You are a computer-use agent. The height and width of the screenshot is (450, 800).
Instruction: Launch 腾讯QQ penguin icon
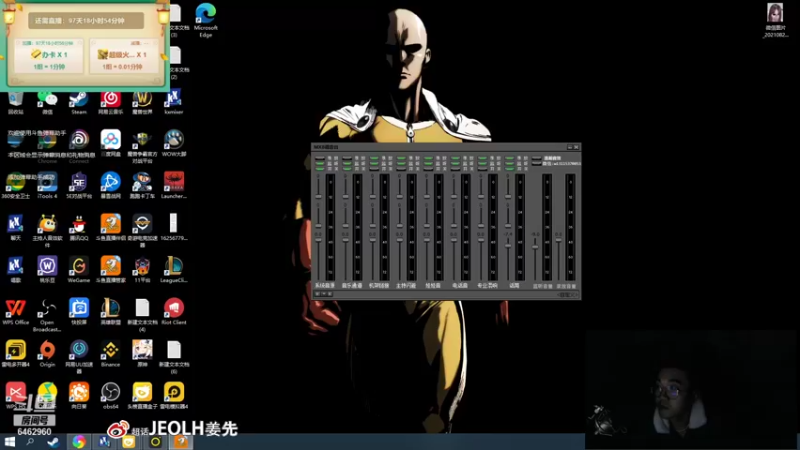(79, 227)
